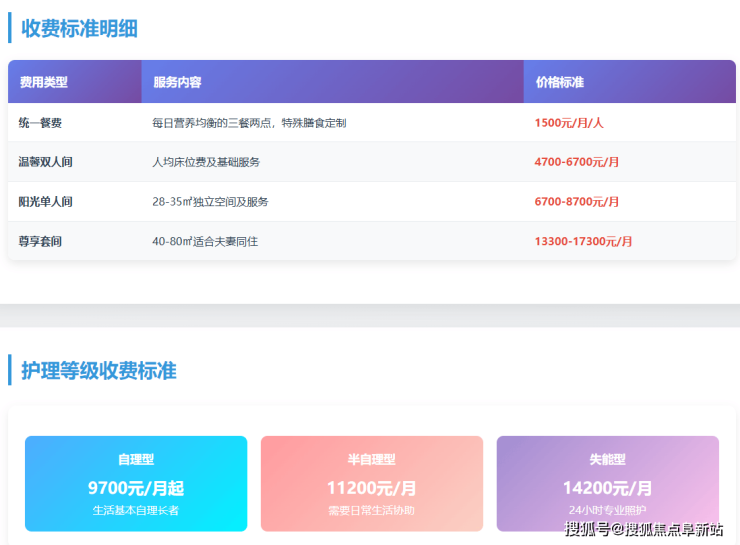This screenshot has height=545, width=740.
Task: Click the 搜狐号@搜狐焦点阜新站 watermark
Action: pyautogui.click(x=644, y=530)
